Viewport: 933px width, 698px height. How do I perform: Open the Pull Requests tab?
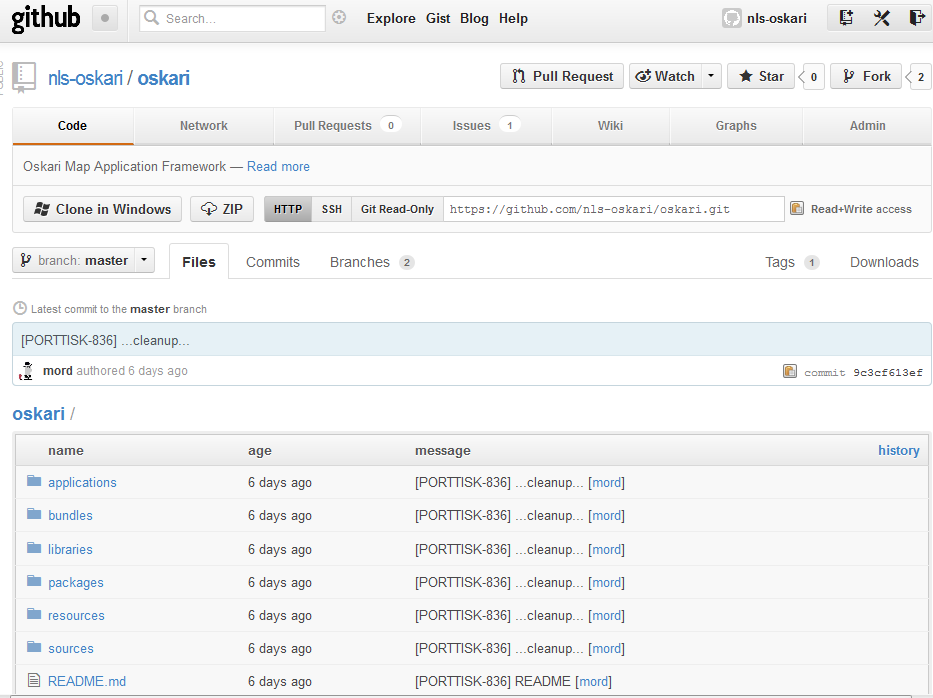point(347,126)
